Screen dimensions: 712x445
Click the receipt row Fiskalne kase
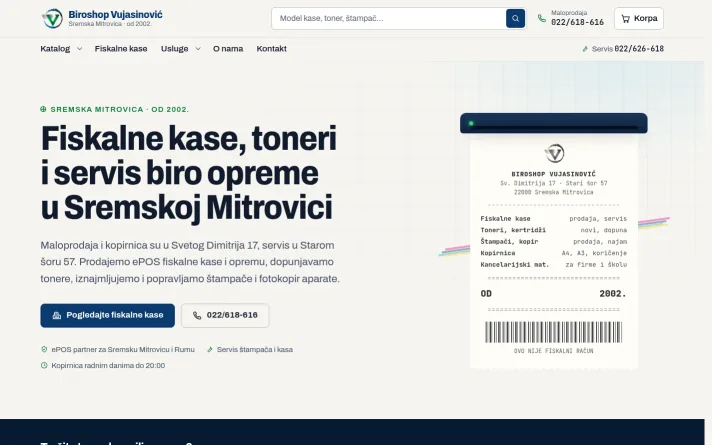tap(554, 218)
